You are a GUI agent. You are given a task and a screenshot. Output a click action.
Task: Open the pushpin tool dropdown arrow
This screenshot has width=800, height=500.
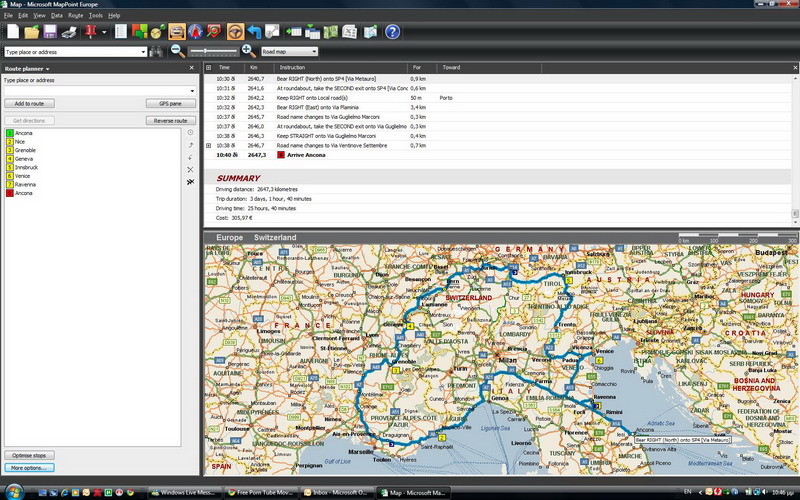click(x=103, y=32)
